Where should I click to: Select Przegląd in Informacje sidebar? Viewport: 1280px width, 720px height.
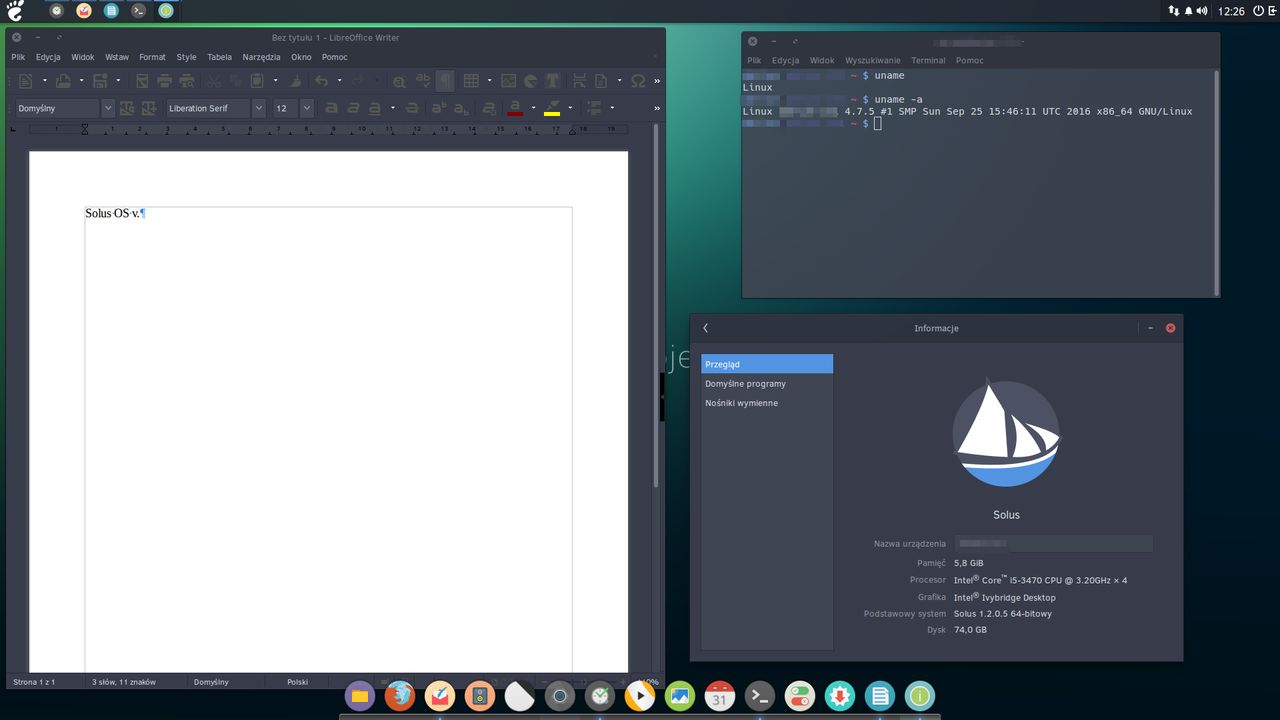click(x=767, y=364)
